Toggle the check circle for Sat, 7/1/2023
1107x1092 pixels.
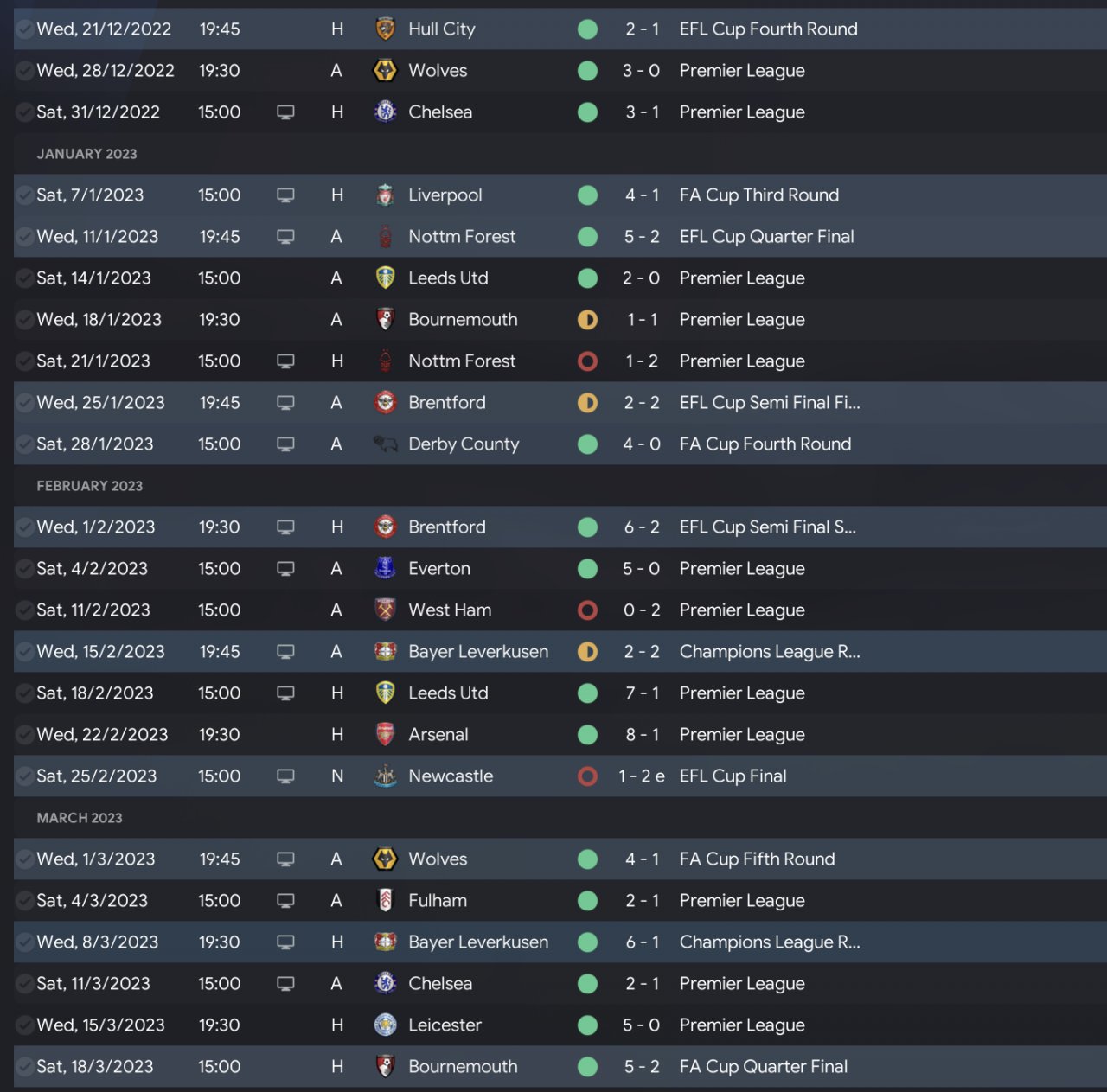click(25, 195)
